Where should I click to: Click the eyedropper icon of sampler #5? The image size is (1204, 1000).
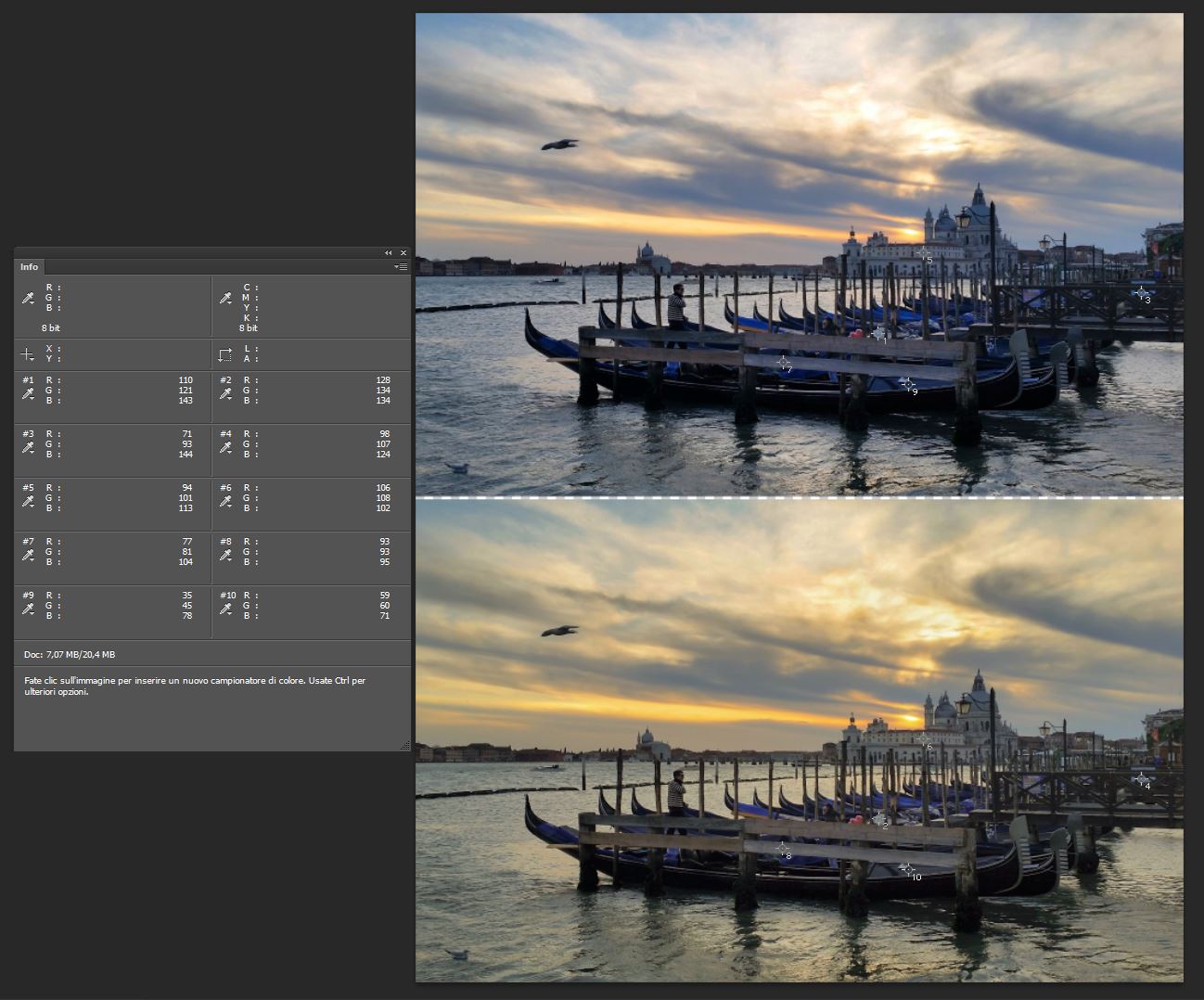point(28,502)
